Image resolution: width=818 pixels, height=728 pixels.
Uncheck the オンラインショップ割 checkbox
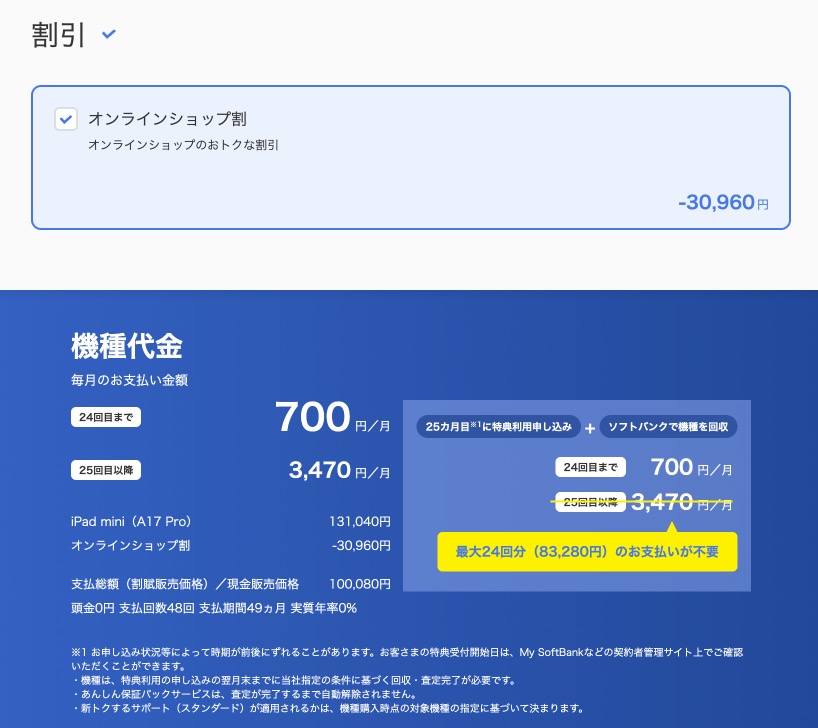coord(65,119)
